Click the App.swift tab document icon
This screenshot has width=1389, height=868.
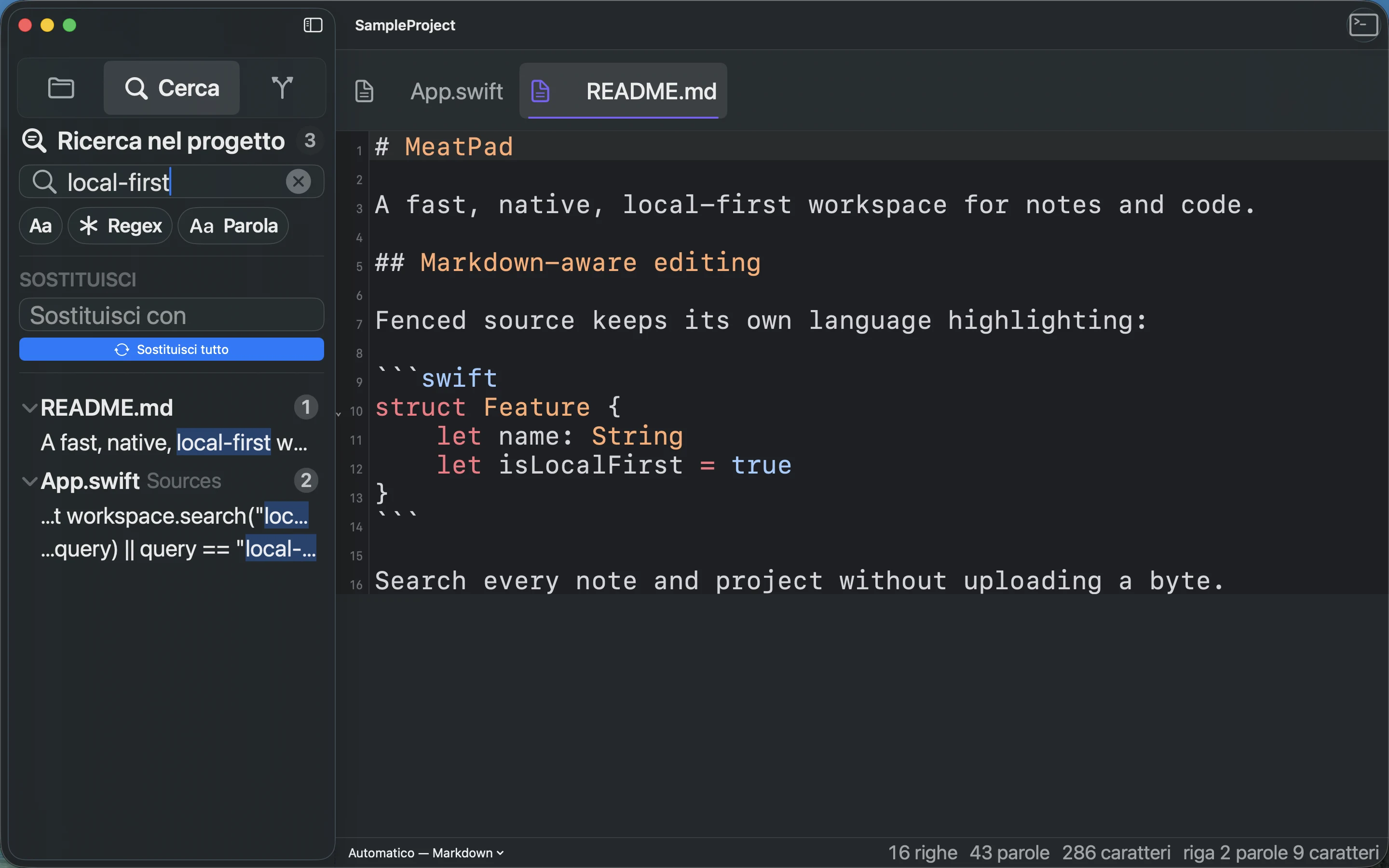365,91
